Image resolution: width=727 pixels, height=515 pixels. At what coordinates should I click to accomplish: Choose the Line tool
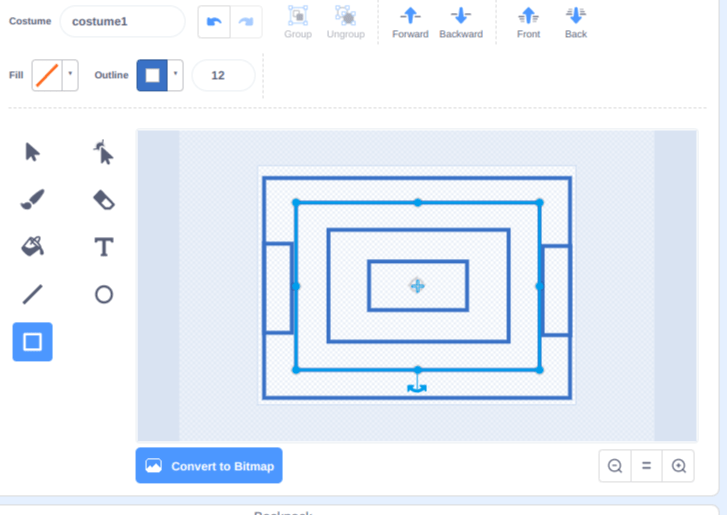coord(32,294)
